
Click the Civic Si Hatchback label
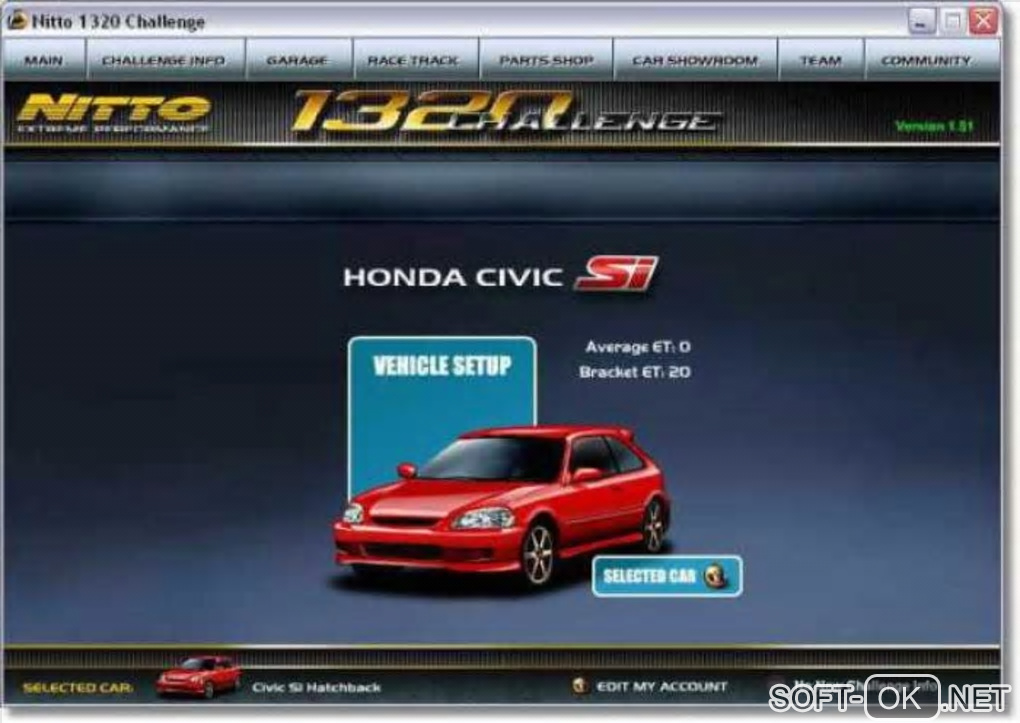(316, 687)
